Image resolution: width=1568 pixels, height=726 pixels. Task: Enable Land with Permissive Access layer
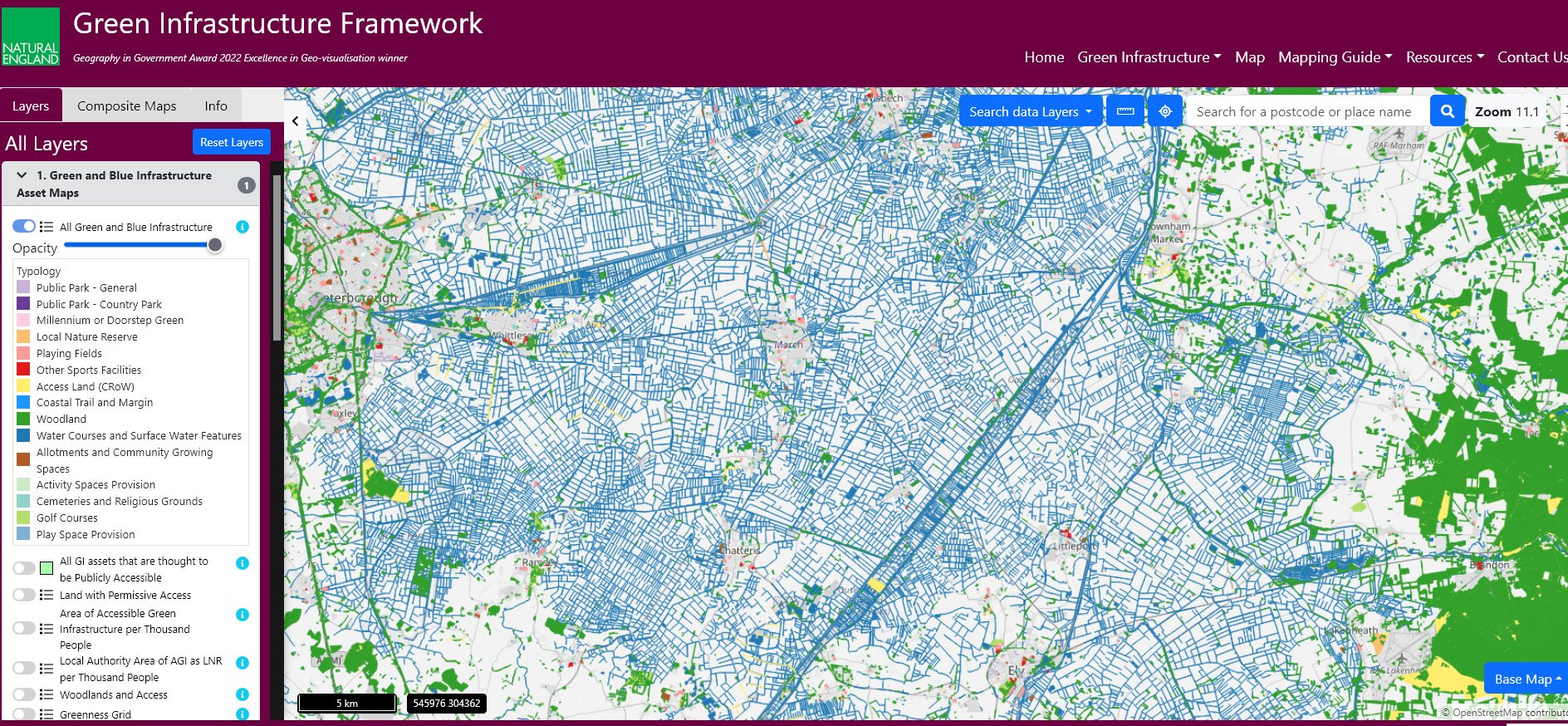(x=24, y=595)
